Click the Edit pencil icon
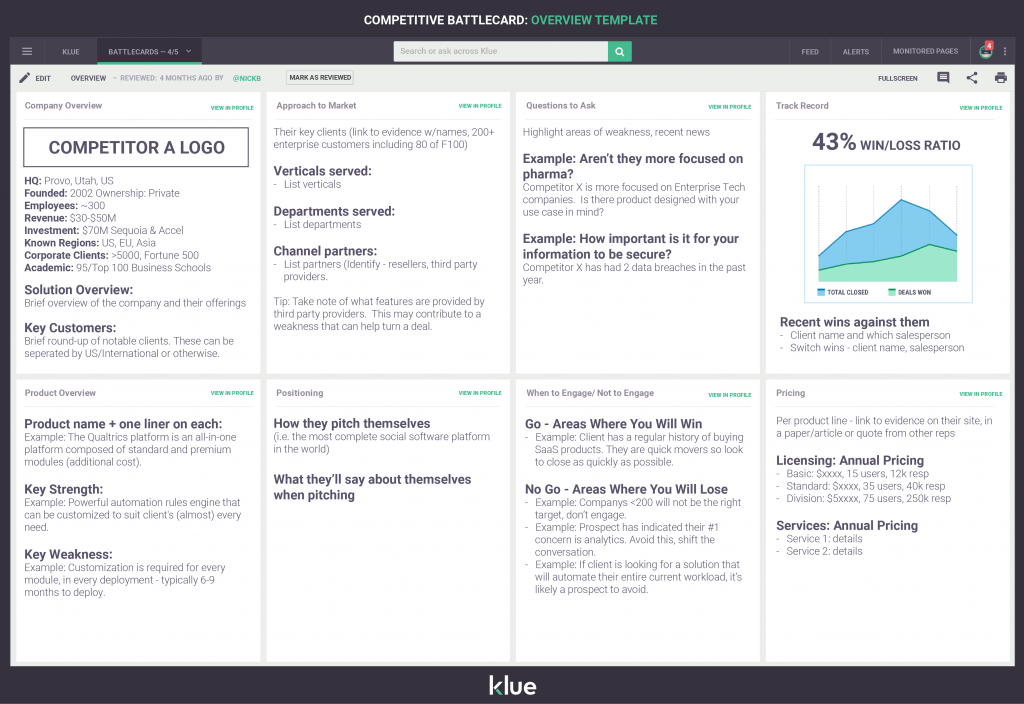 [24, 78]
